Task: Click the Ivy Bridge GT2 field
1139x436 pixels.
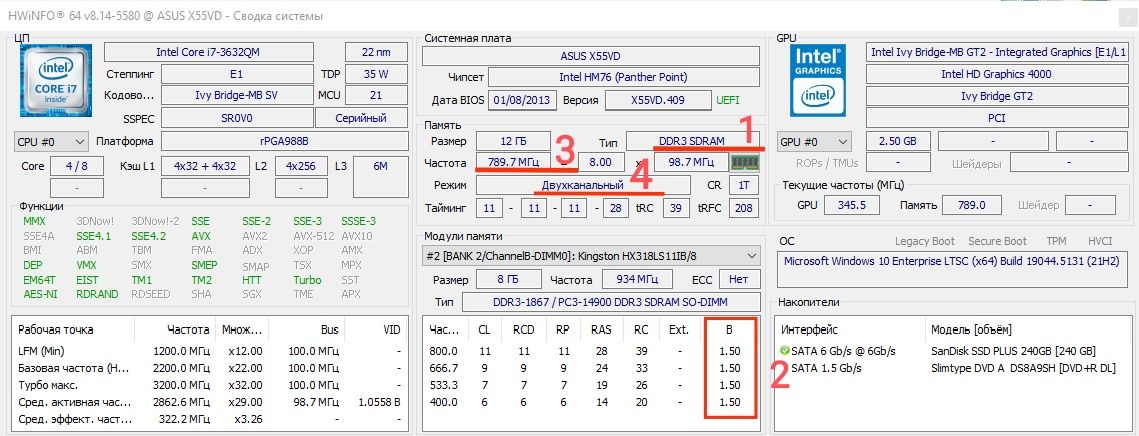Action: coord(997,96)
